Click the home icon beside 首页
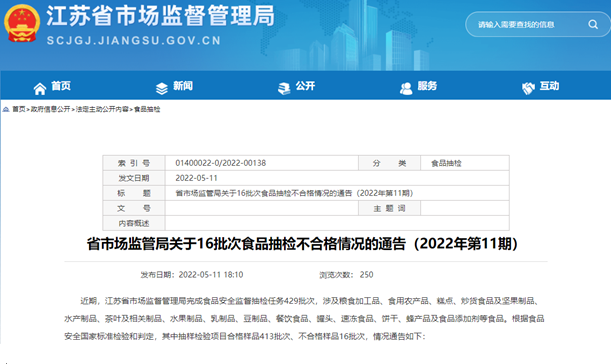 (39, 88)
